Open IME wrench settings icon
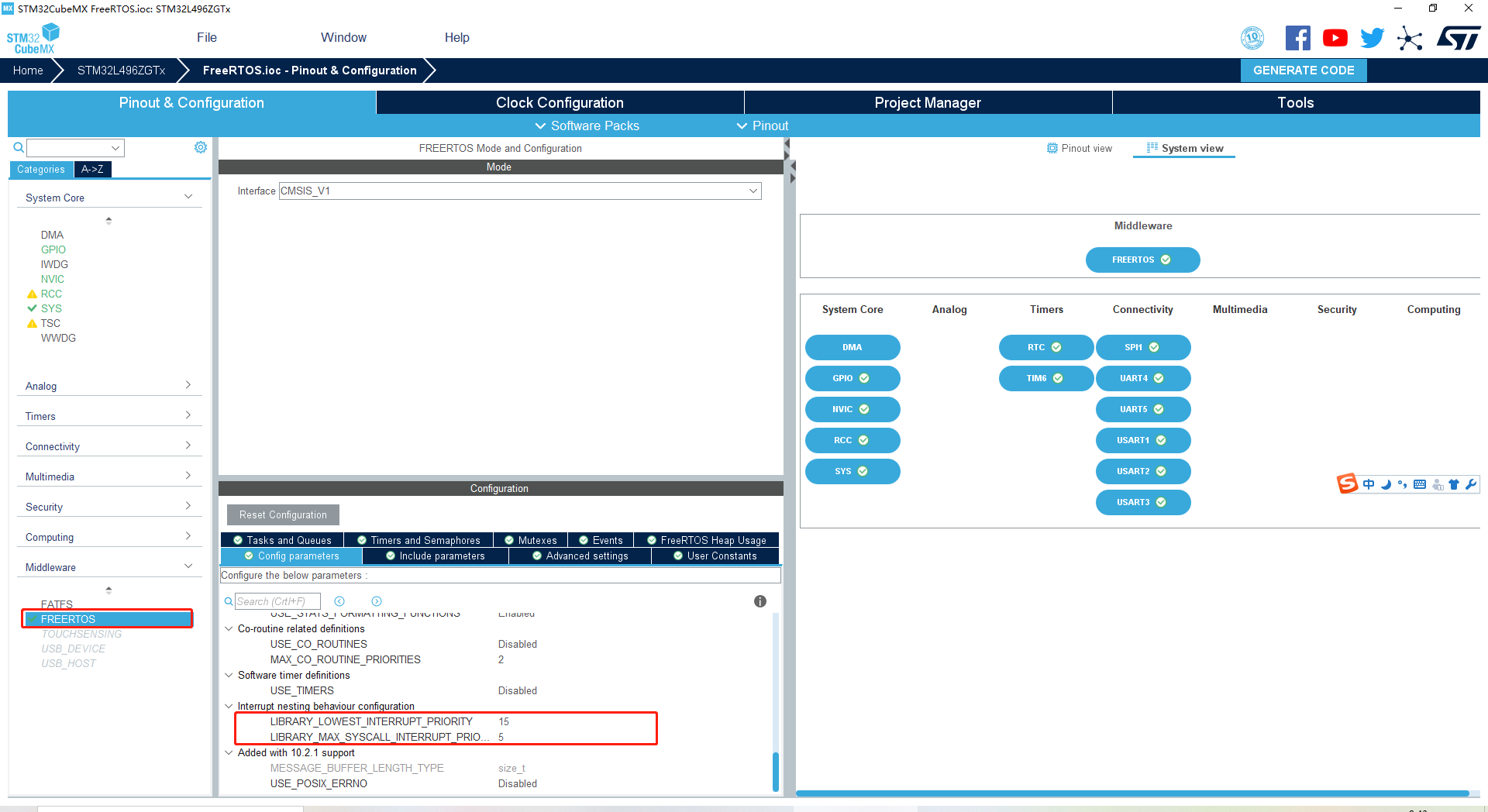Viewport: 1488px width, 812px height. (x=1471, y=484)
